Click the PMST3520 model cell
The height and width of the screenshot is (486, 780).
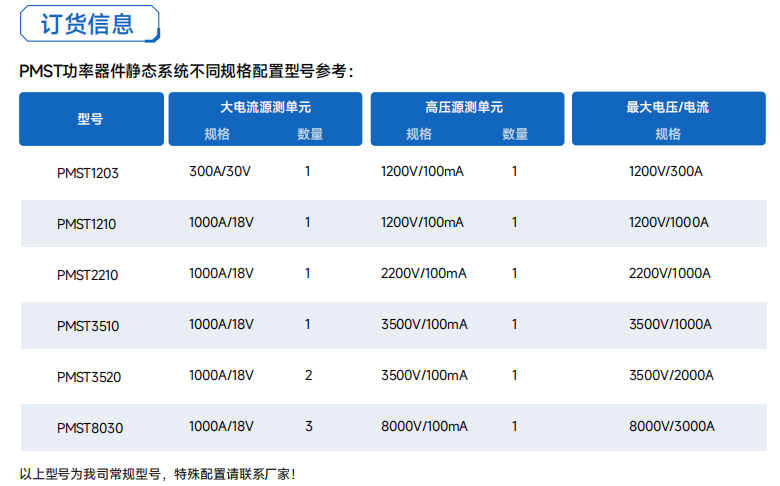(88, 377)
